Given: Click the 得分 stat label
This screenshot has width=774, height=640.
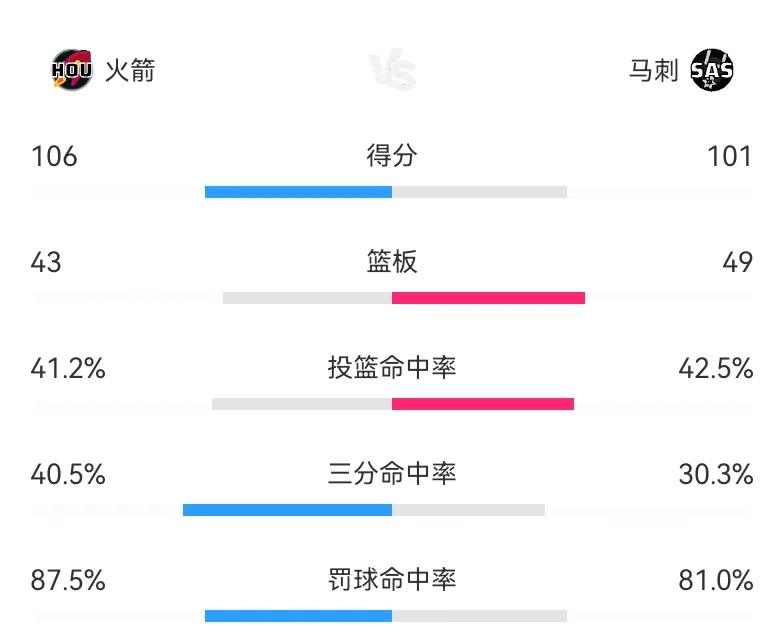Looking at the screenshot, I should 392,155.
